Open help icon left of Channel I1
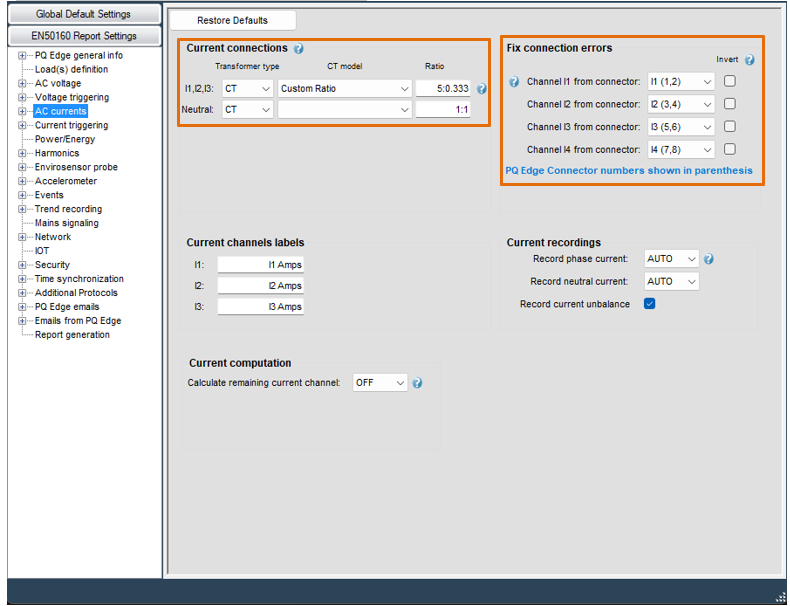This screenshot has height=606, width=790. click(x=514, y=82)
